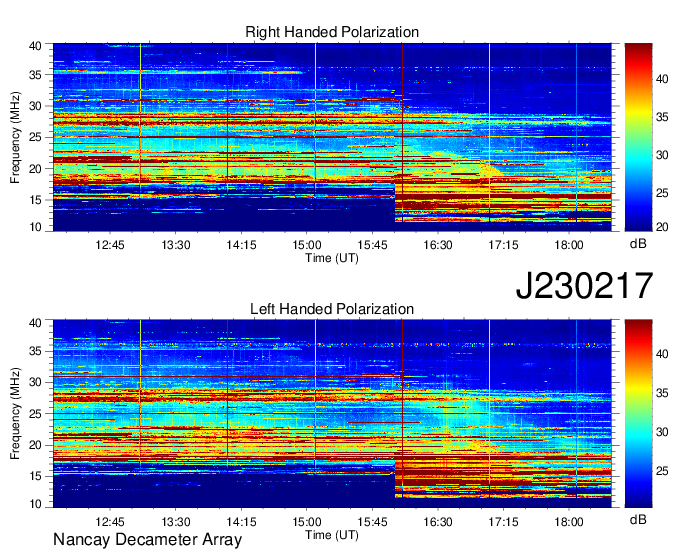Select the 20 MHz frequency tick of the Left Handed plot
Screen dimensions: 680x552
pos(35,445)
